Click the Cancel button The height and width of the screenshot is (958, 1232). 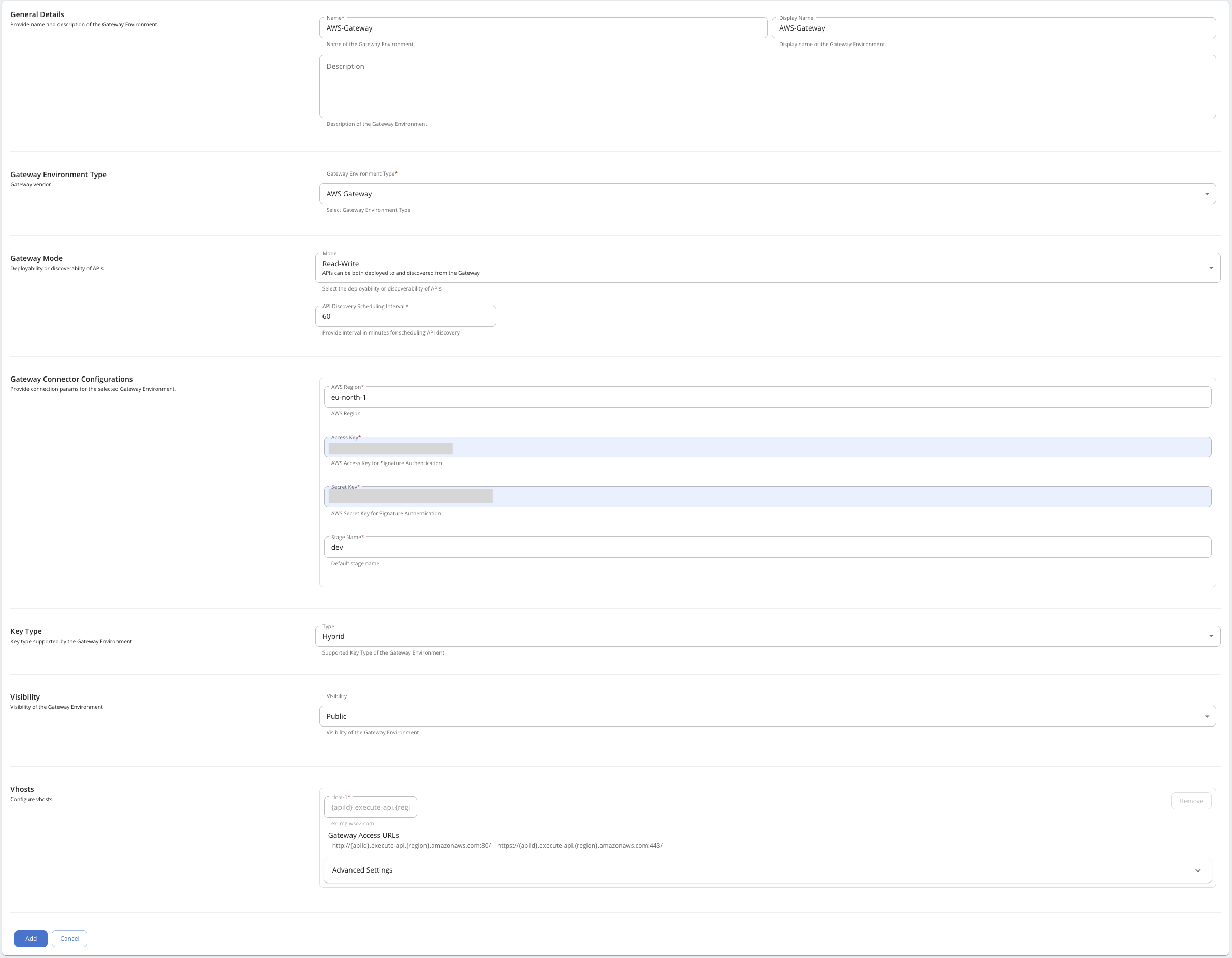tap(69, 938)
